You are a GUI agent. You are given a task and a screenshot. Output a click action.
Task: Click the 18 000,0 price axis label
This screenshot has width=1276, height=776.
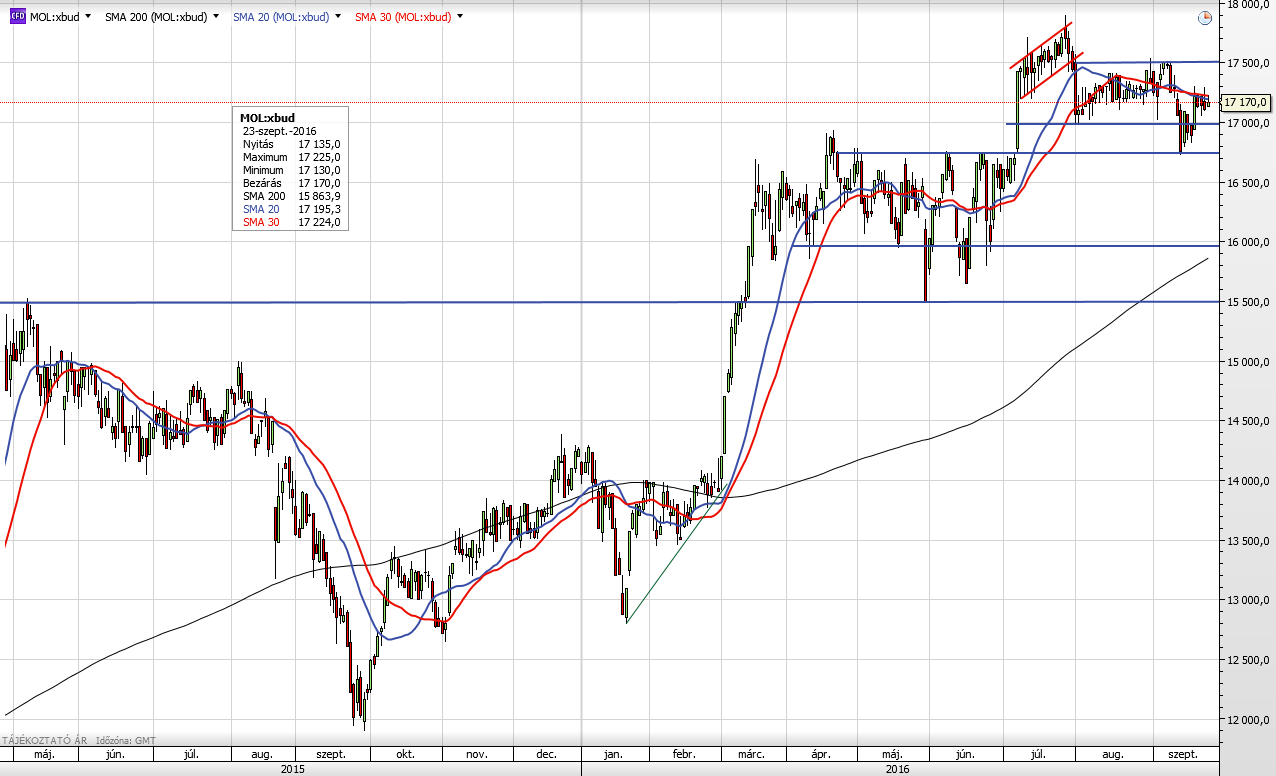tap(1249, 4)
